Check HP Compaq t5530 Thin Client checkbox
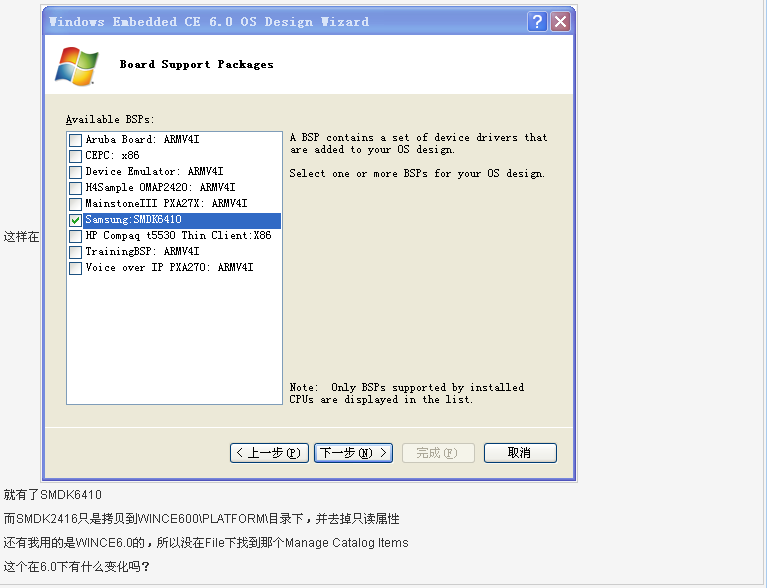This screenshot has width=767, height=588. pyautogui.click(x=75, y=236)
